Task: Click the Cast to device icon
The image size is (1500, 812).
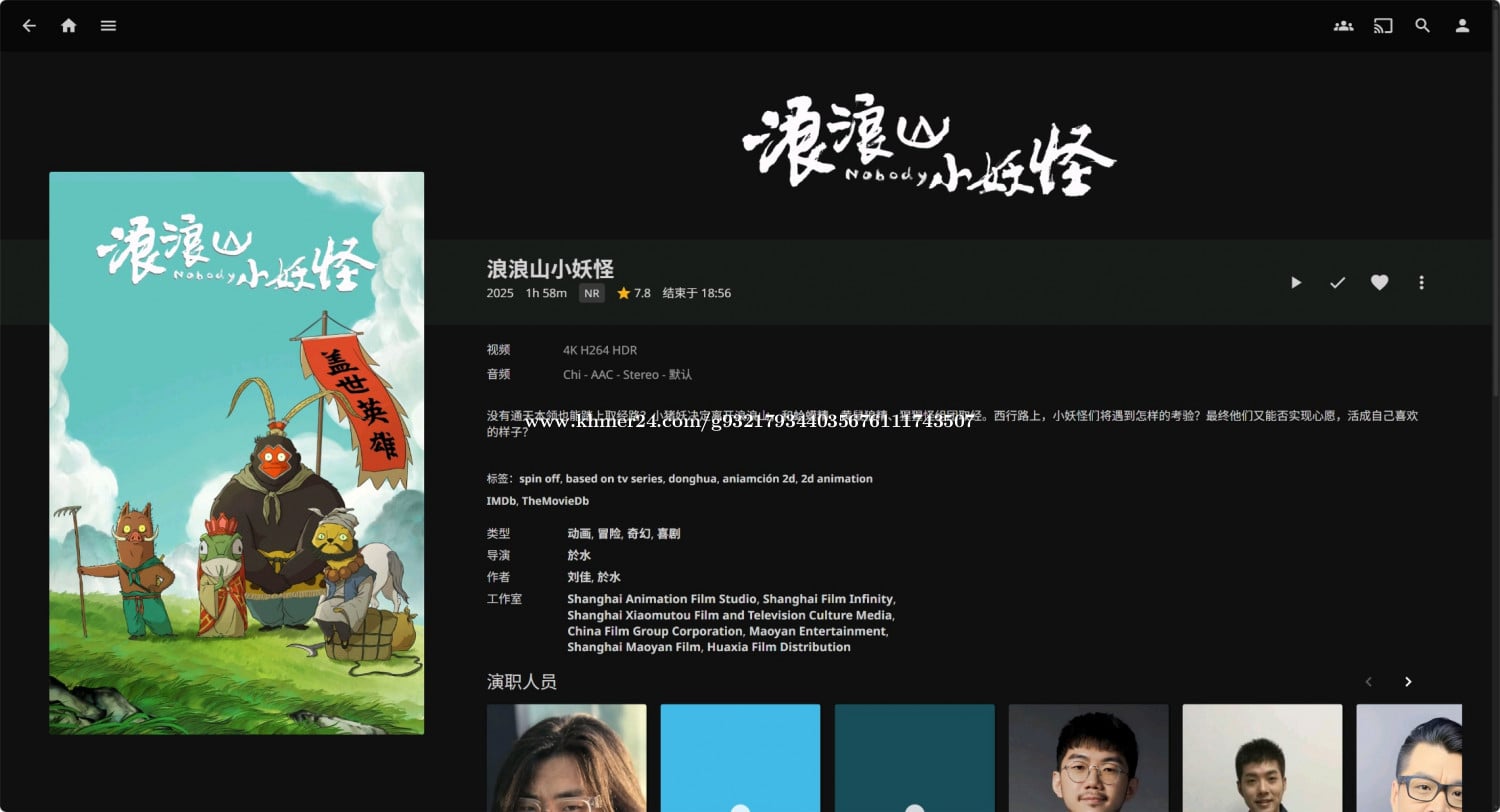Action: 1383,26
